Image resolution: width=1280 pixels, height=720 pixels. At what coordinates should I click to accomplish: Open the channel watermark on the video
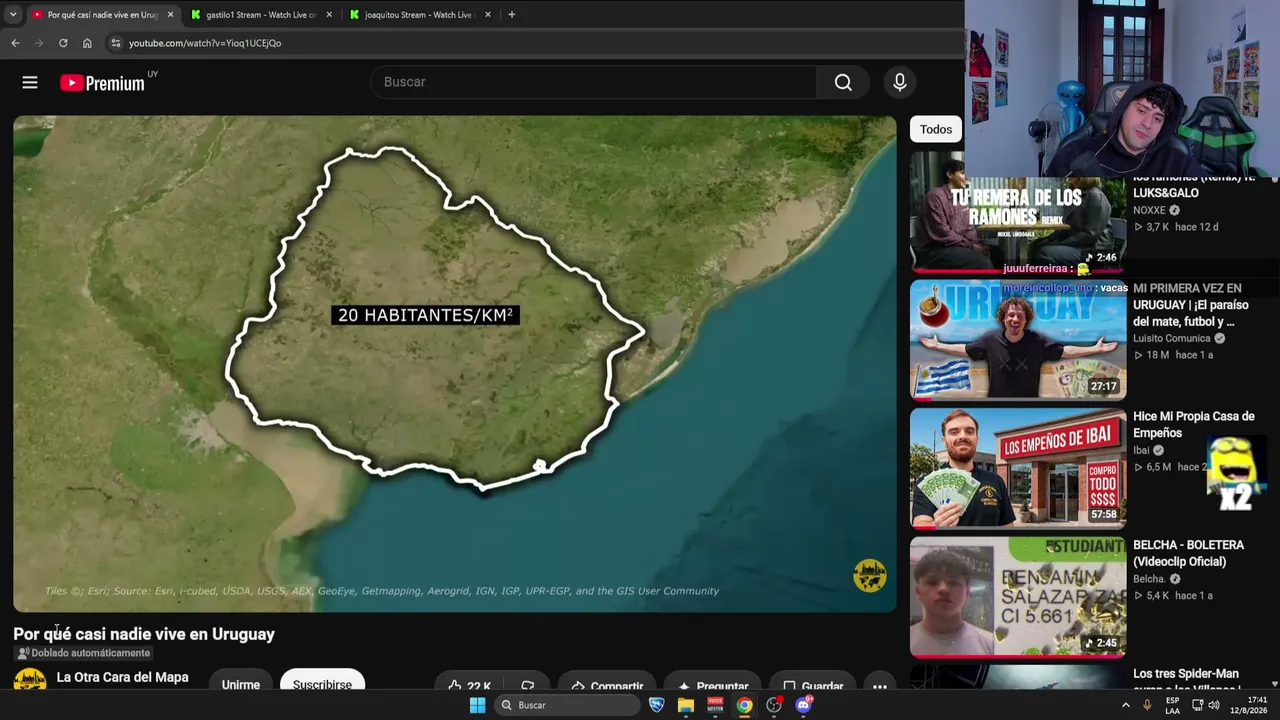[869, 575]
